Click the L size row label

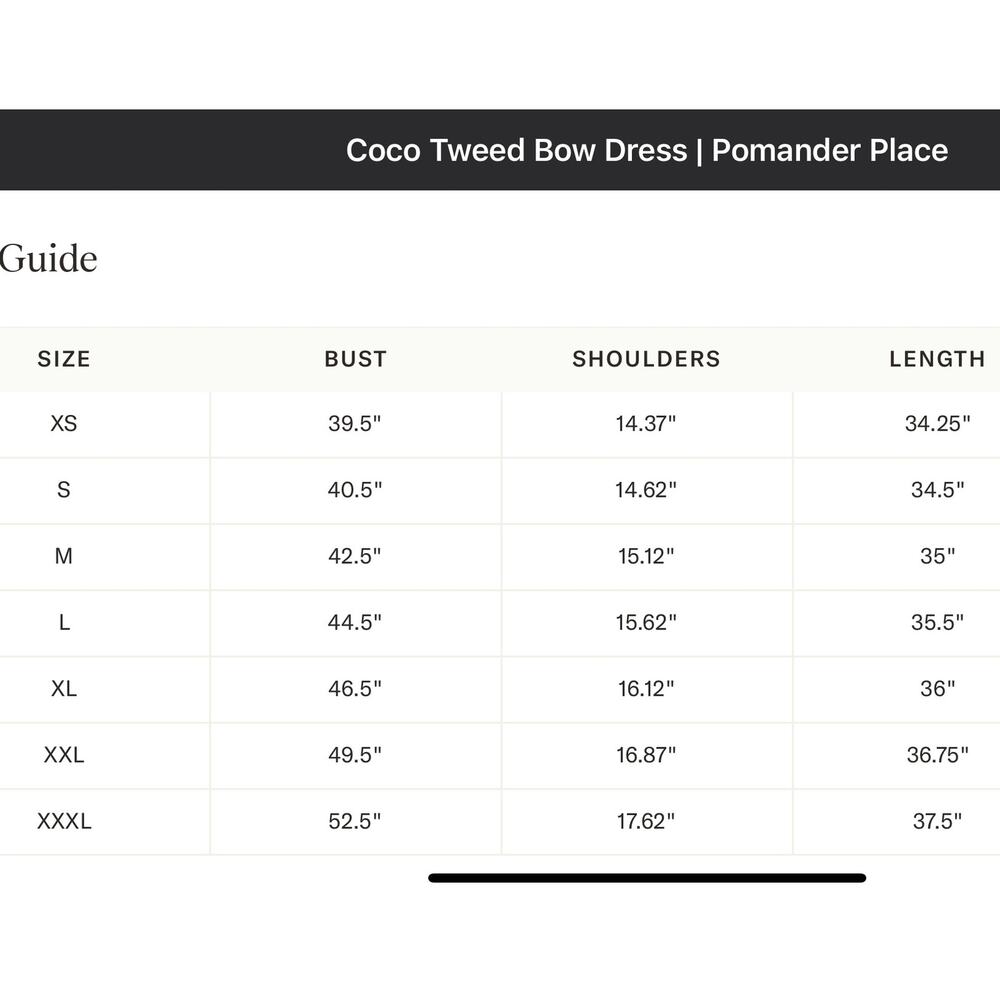pyautogui.click(x=64, y=622)
